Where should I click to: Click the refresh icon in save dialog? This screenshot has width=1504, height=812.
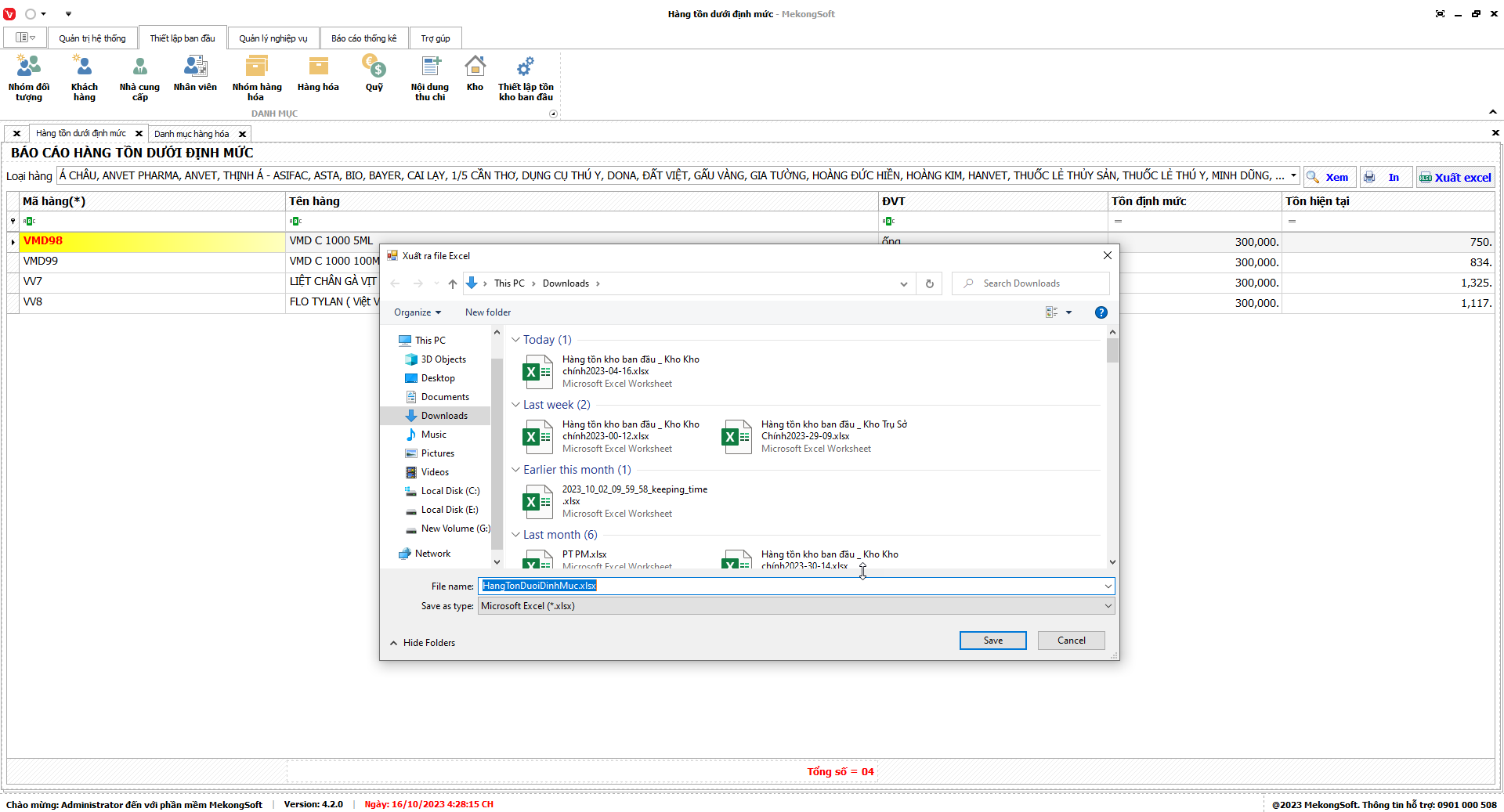(930, 283)
